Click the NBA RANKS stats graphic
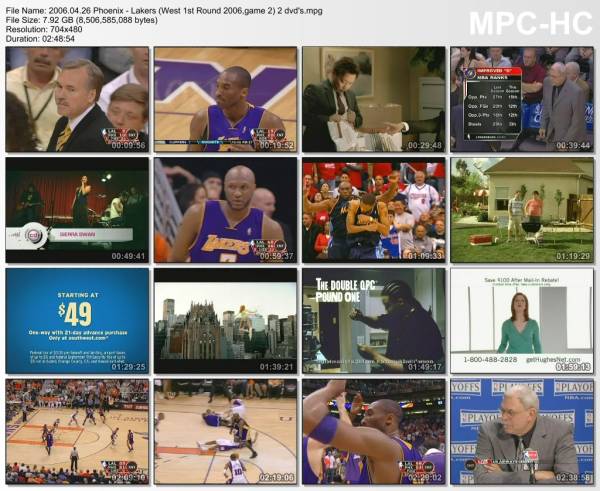This screenshot has height=491, width=600. coord(493,104)
